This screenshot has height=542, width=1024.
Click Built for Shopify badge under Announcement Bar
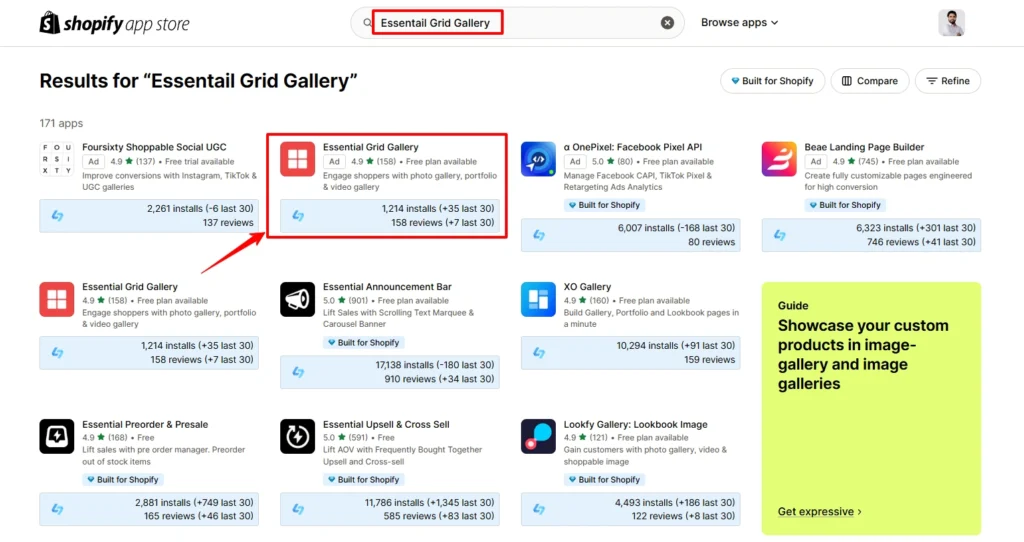(363, 343)
